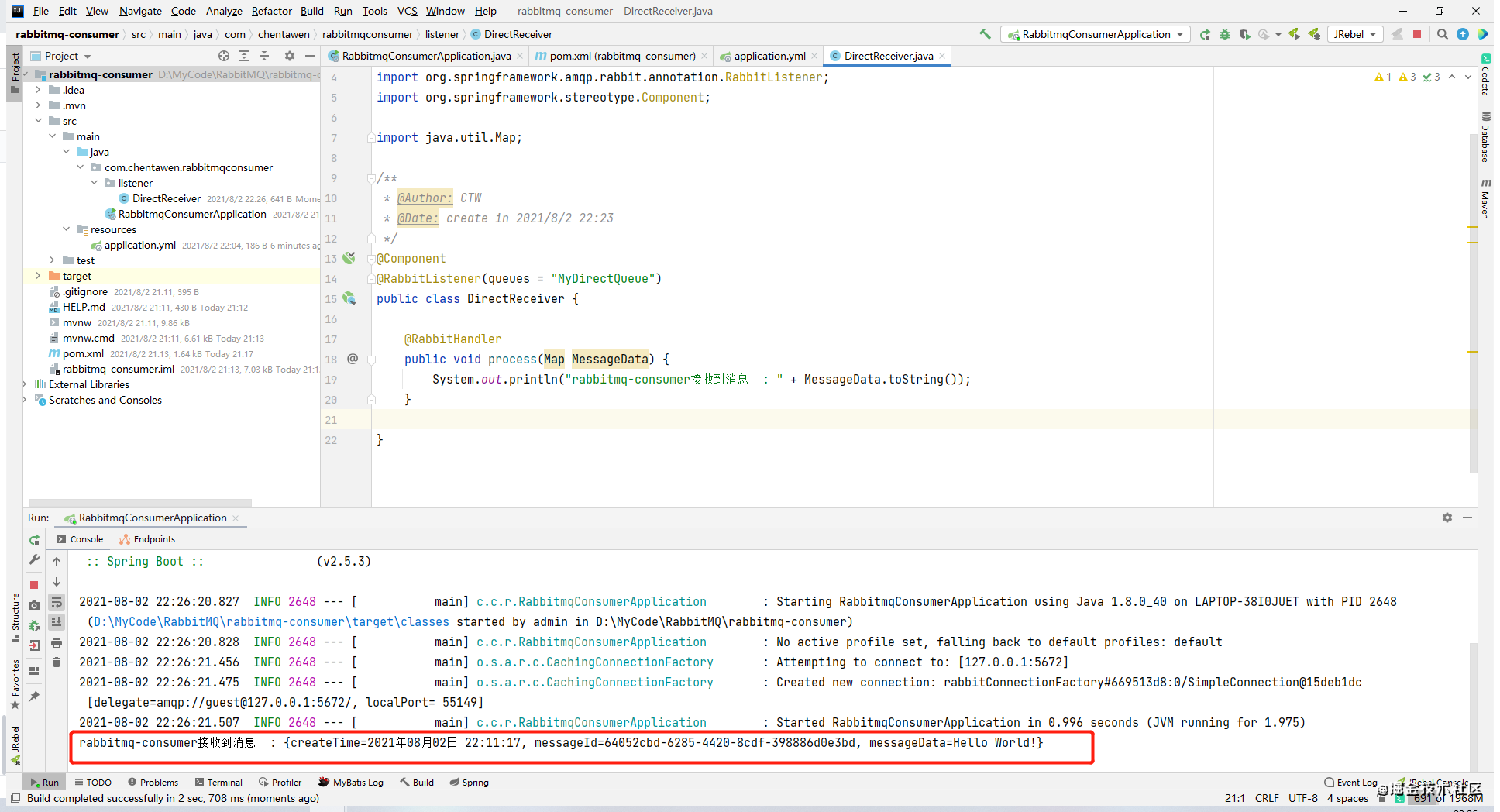Stop the running application in top toolbar

[1417, 34]
